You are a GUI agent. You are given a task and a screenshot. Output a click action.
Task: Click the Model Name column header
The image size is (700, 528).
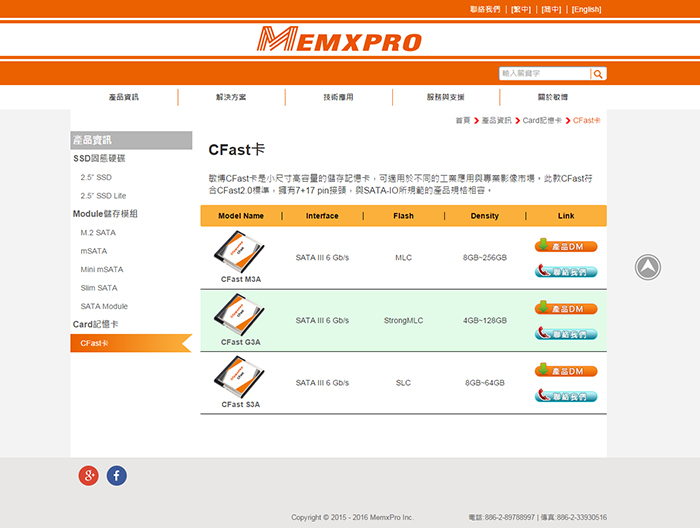pos(241,216)
